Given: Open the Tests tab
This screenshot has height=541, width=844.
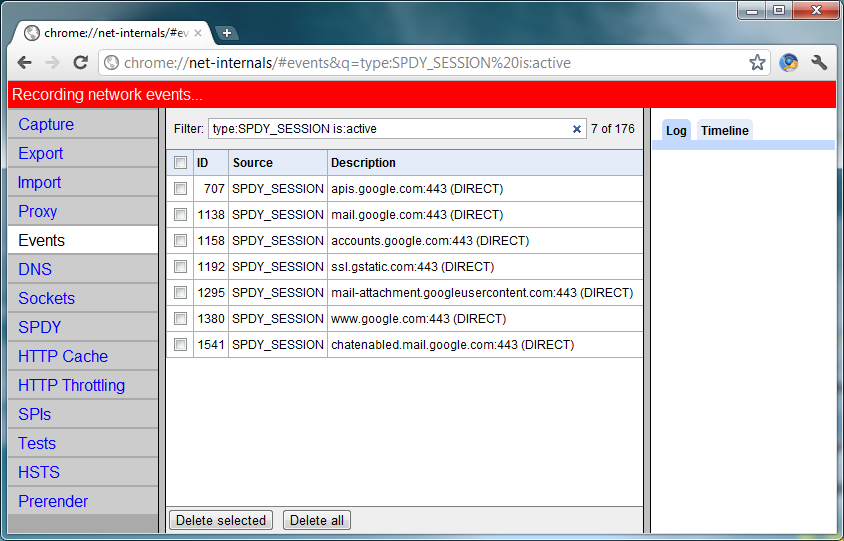Looking at the screenshot, I should pyautogui.click(x=83, y=444).
